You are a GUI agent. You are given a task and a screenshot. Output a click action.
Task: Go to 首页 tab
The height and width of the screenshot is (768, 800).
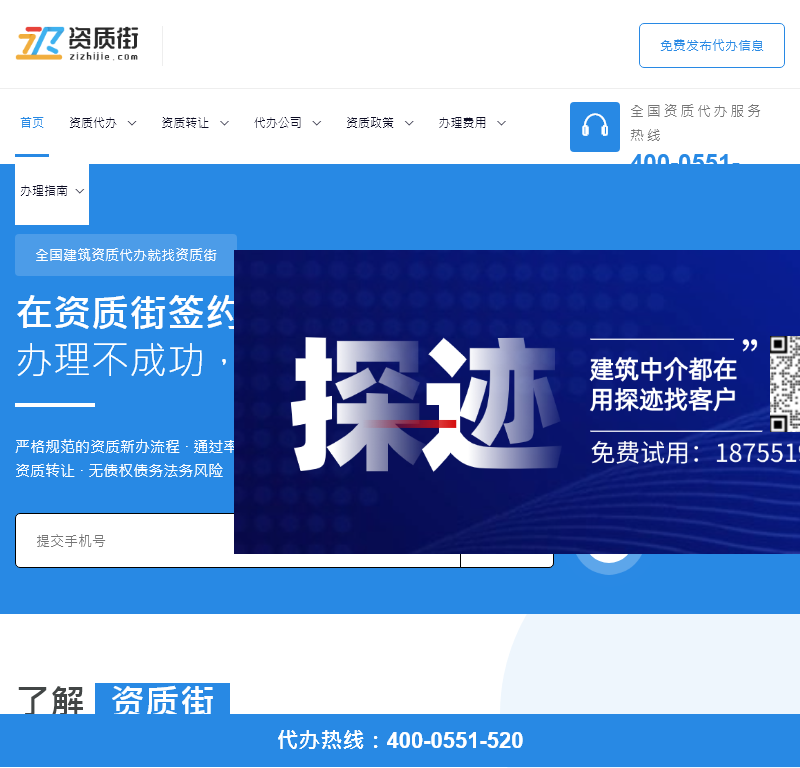[32, 122]
